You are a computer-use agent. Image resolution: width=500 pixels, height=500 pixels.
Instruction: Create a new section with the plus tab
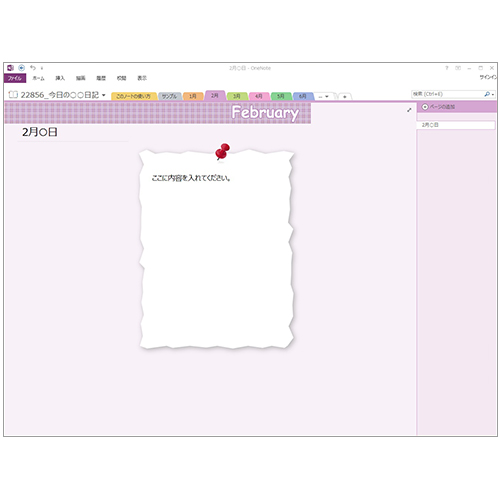[x=345, y=96]
